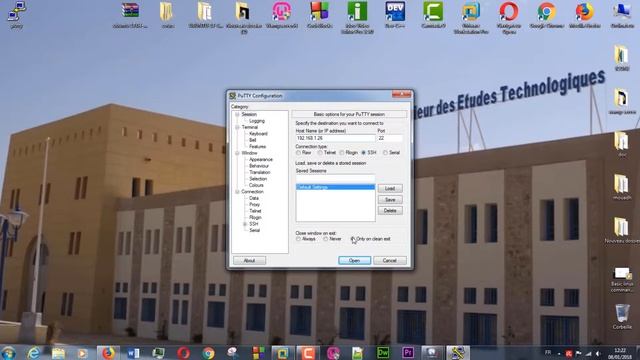This screenshot has width=640, height=360.
Task: Switch to Firefox in the taskbar
Action: 108,353
